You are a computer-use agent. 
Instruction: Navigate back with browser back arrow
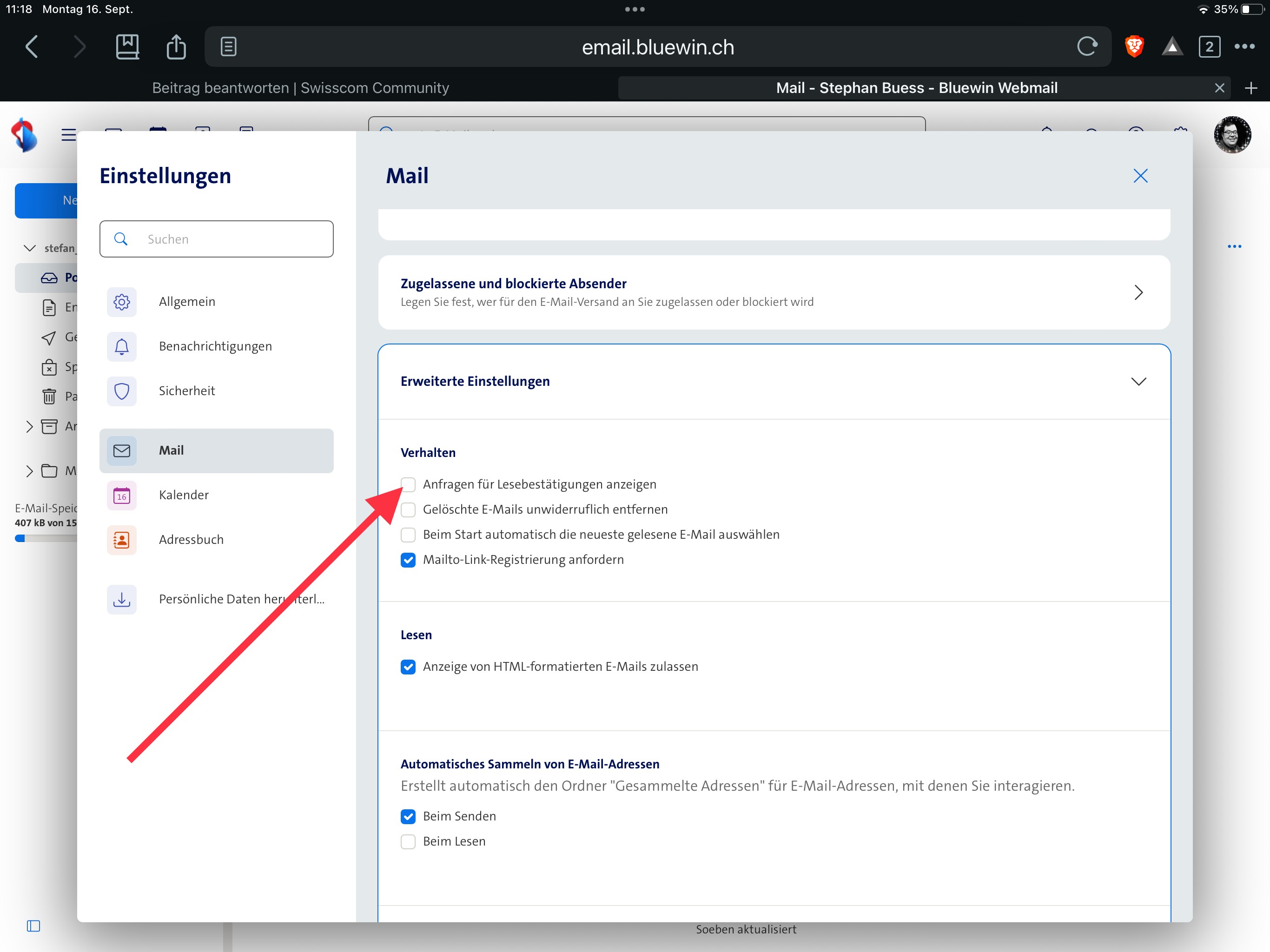point(32,46)
